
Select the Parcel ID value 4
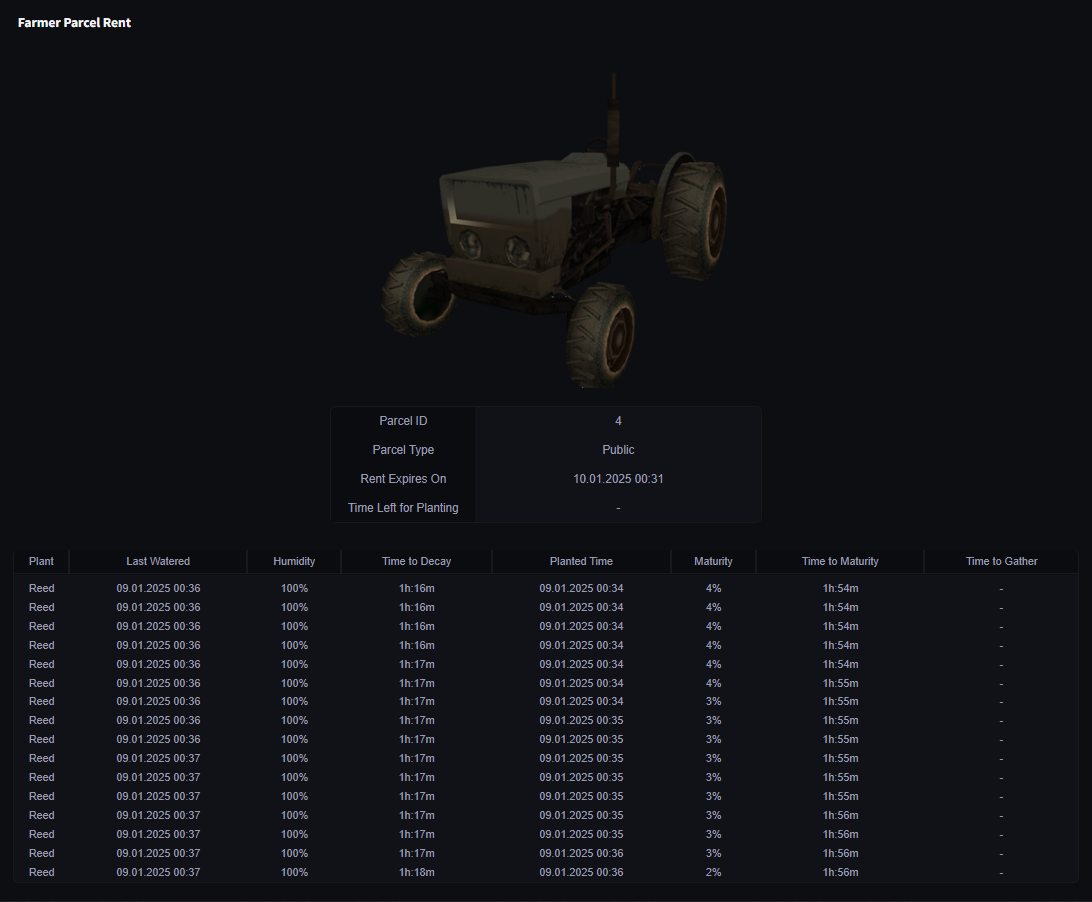click(618, 421)
